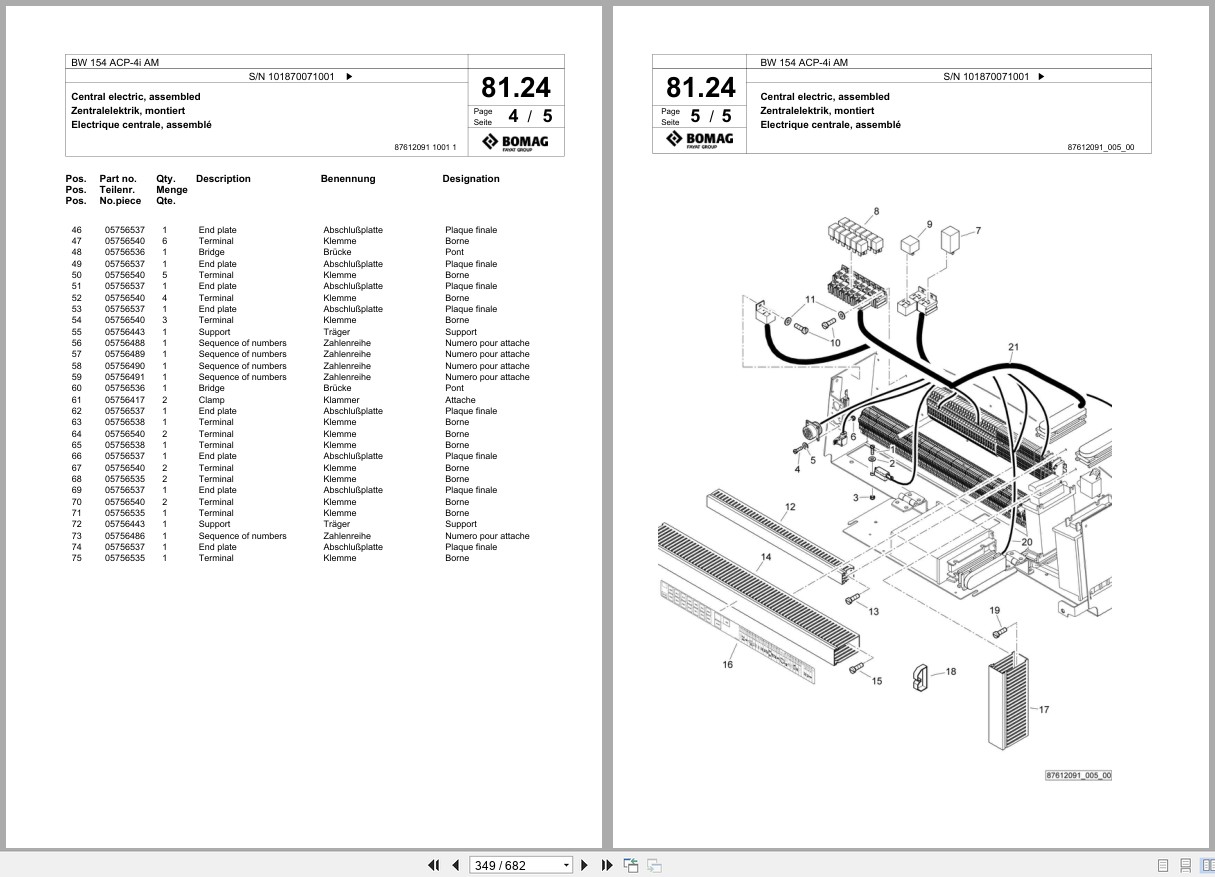Click the 'Designation' column header
Screen dimensions: 1215x877
[471, 179]
